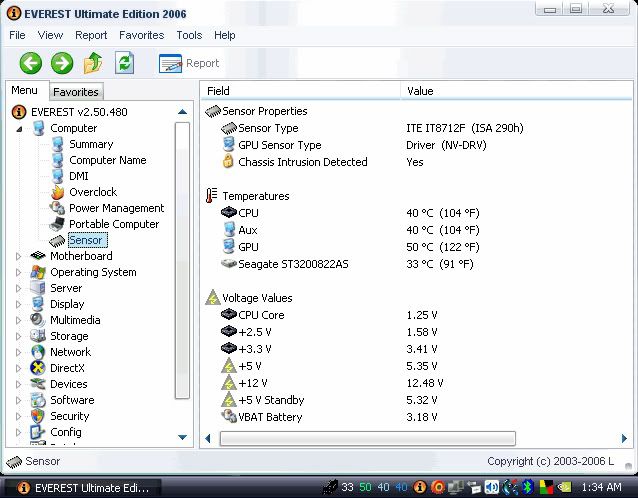This screenshot has width=638, height=498.
Task: Click the horizontal scrollbar thumb in details
Action: click(x=368, y=438)
